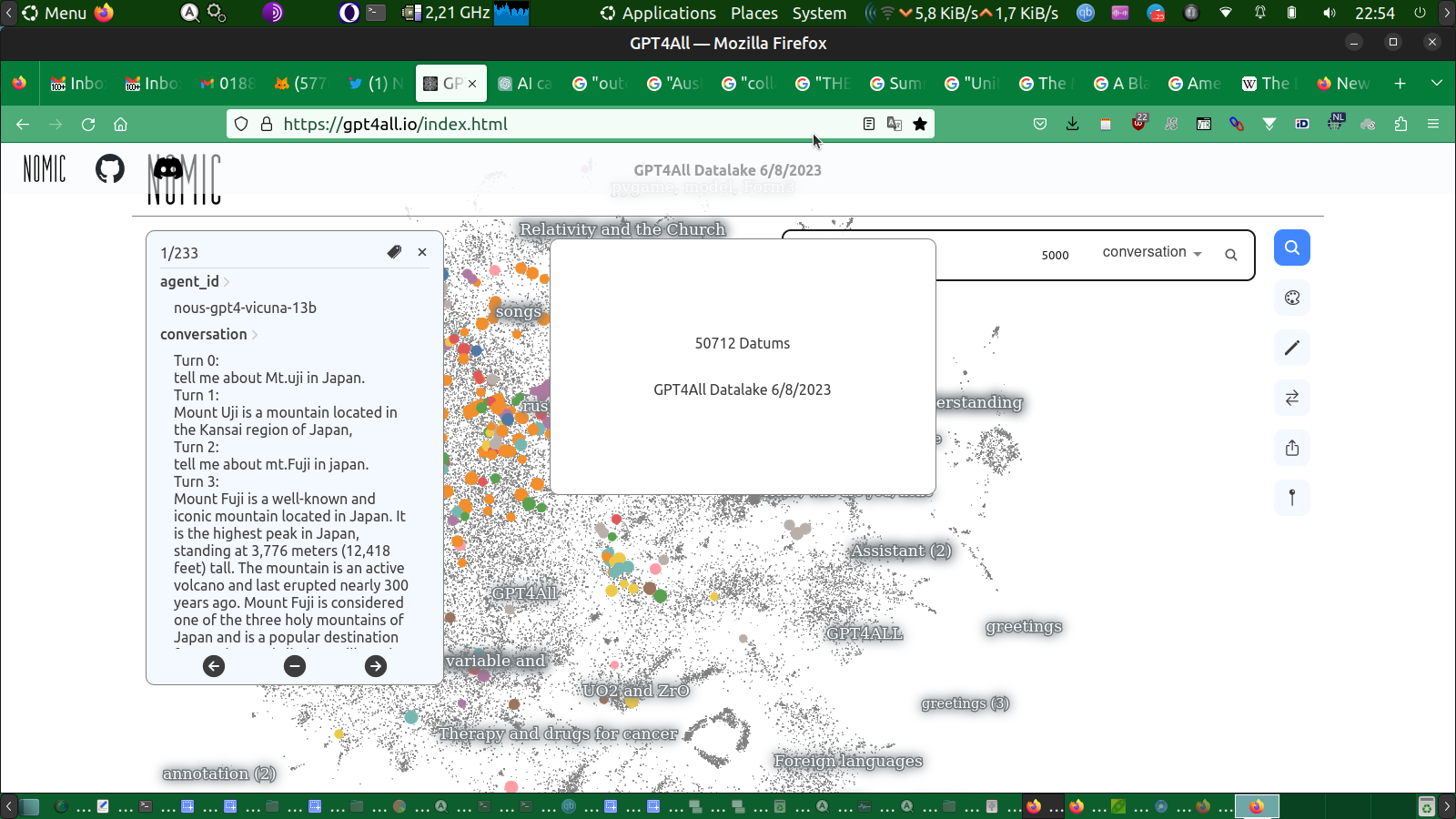The width and height of the screenshot is (1456, 819).
Task: Click the 'Therapy and drugs for cancer' label
Action: click(558, 733)
